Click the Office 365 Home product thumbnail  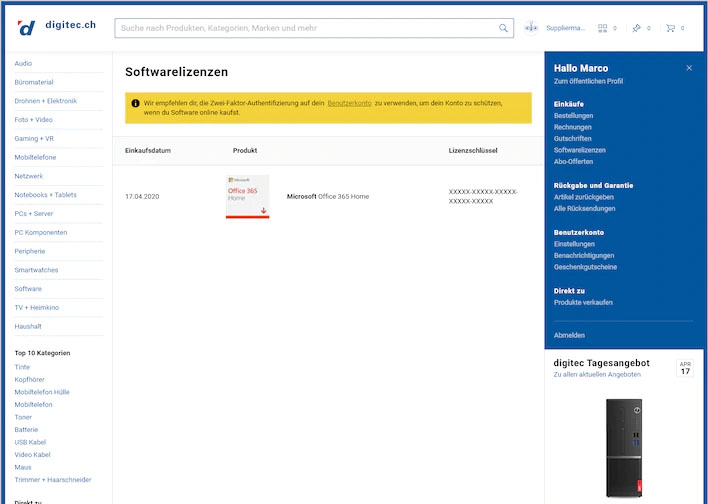pyautogui.click(x=247, y=196)
